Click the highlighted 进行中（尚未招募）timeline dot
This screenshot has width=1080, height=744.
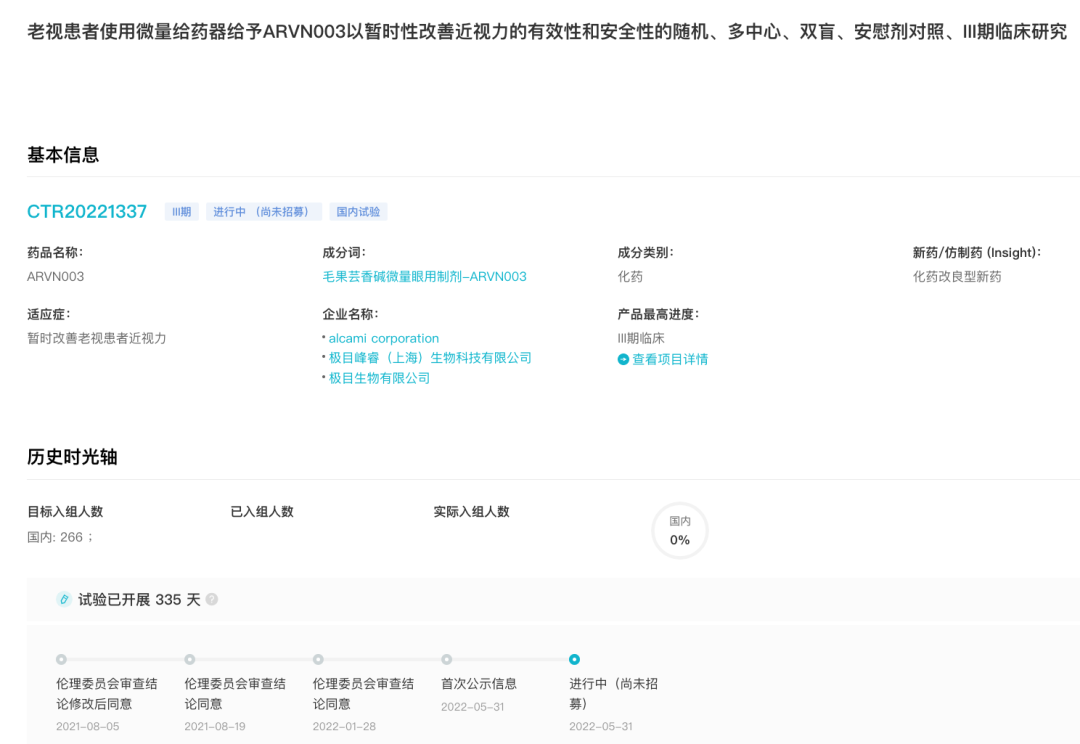pos(574,660)
